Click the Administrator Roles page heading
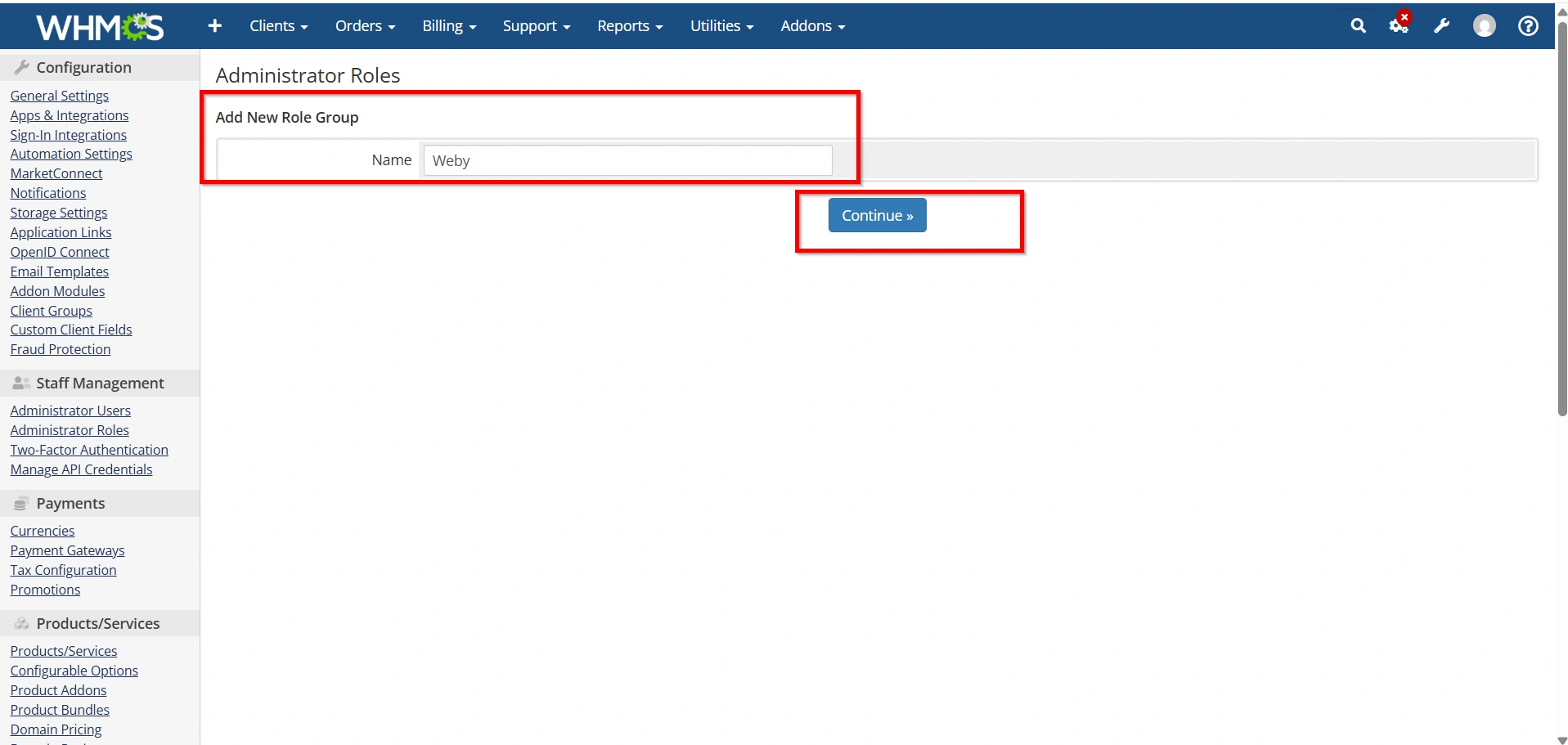Image resolution: width=1568 pixels, height=745 pixels. click(308, 75)
